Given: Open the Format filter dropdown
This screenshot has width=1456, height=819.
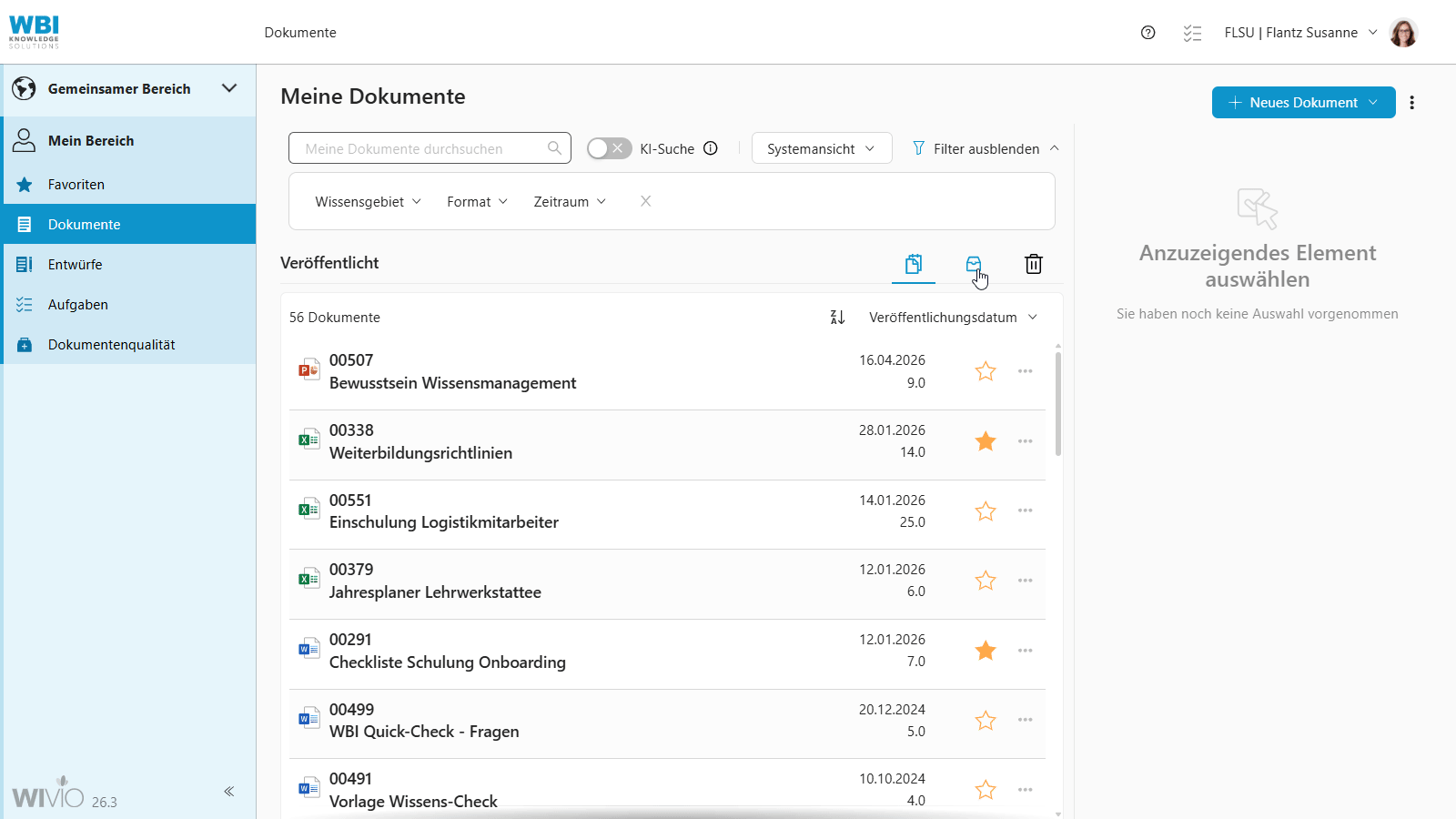Looking at the screenshot, I should [x=477, y=202].
